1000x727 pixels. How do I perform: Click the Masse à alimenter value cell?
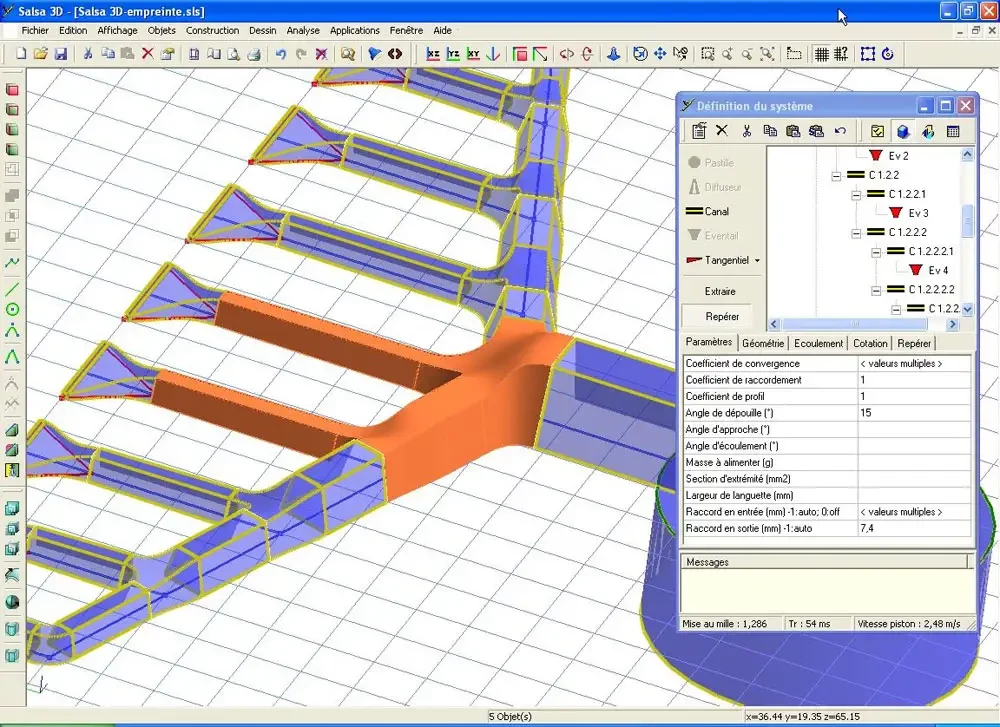915,462
